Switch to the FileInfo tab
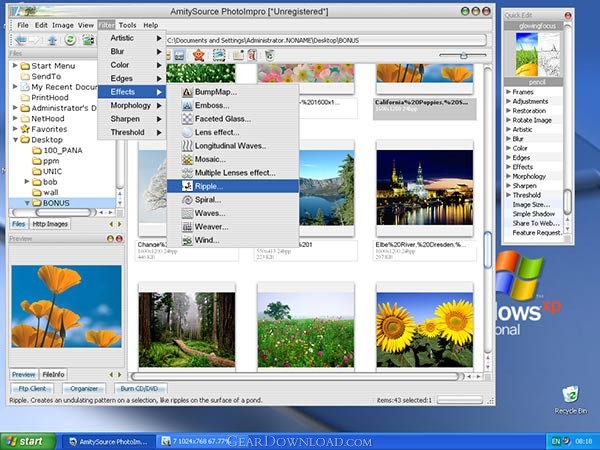The width and height of the screenshot is (600, 450). [x=53, y=375]
